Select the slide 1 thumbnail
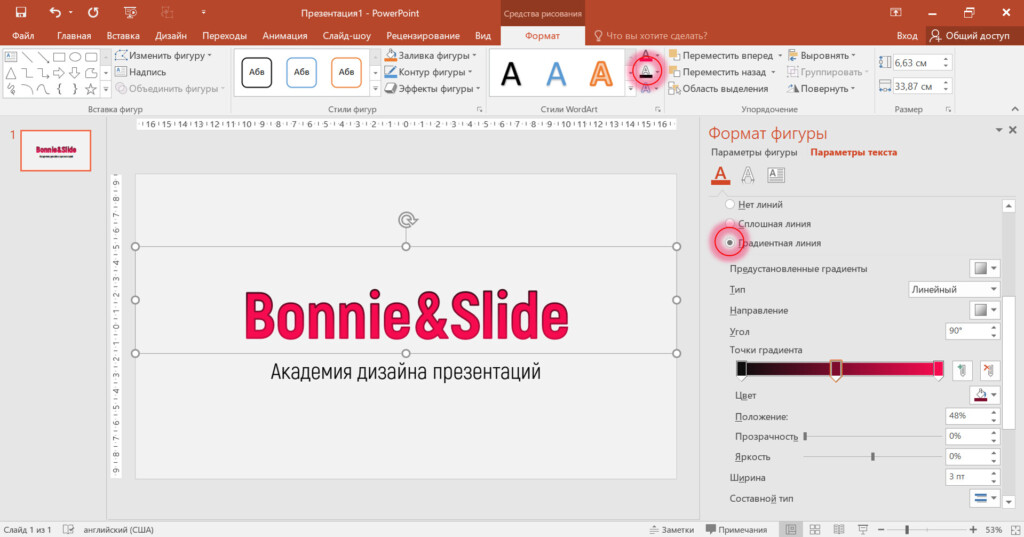 coord(56,151)
